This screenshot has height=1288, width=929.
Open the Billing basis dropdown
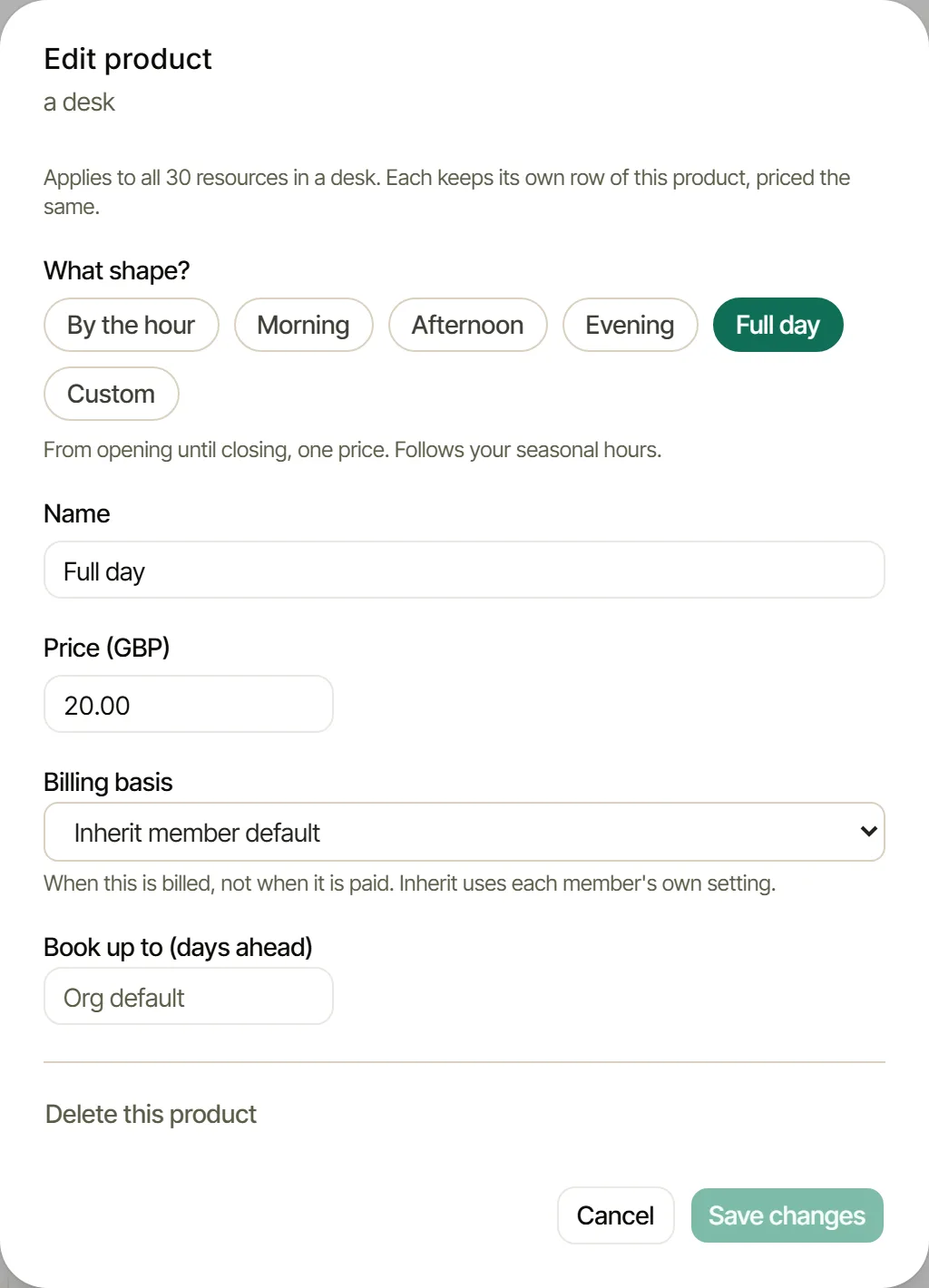[464, 832]
